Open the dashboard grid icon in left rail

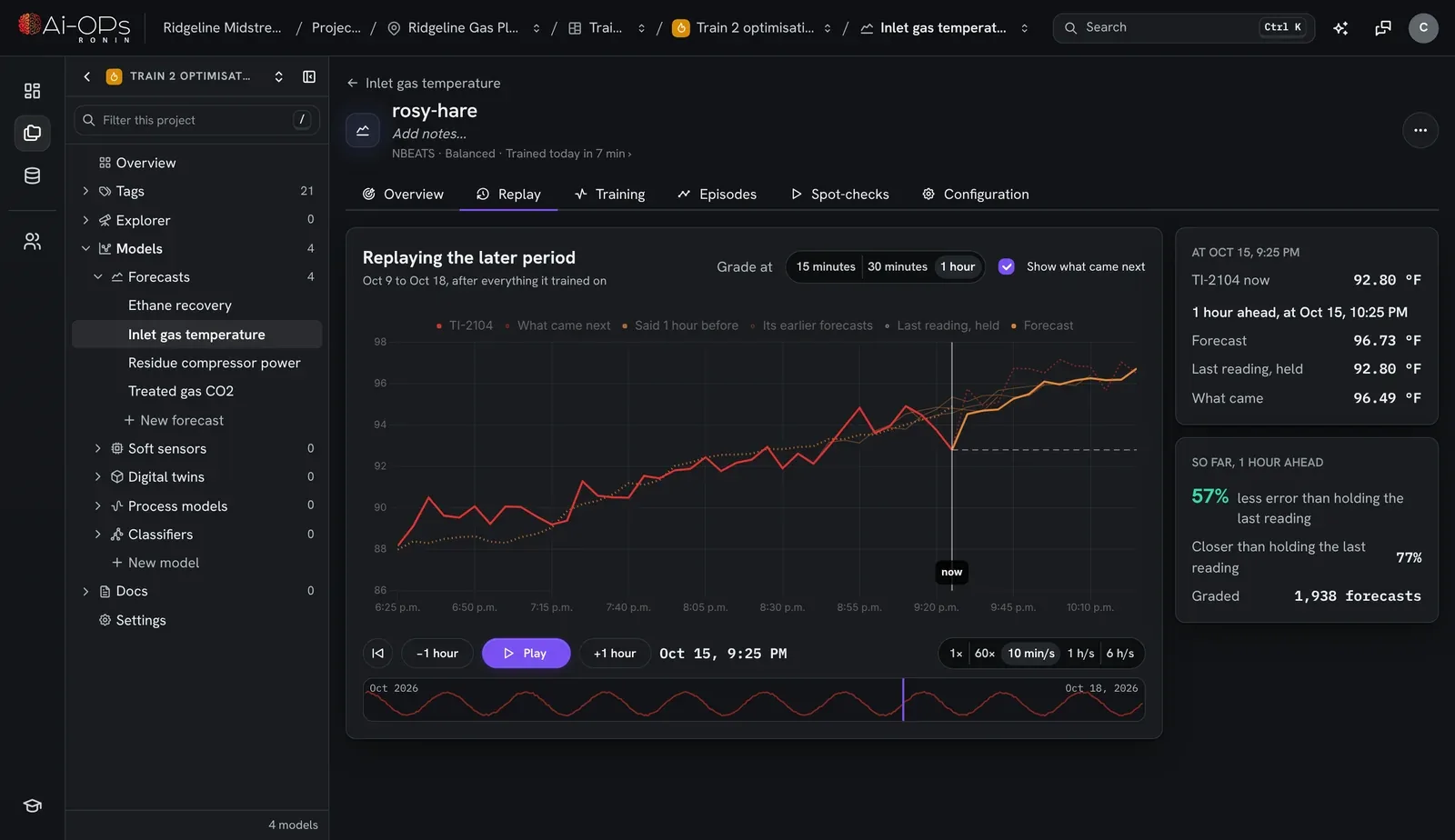coord(32,91)
